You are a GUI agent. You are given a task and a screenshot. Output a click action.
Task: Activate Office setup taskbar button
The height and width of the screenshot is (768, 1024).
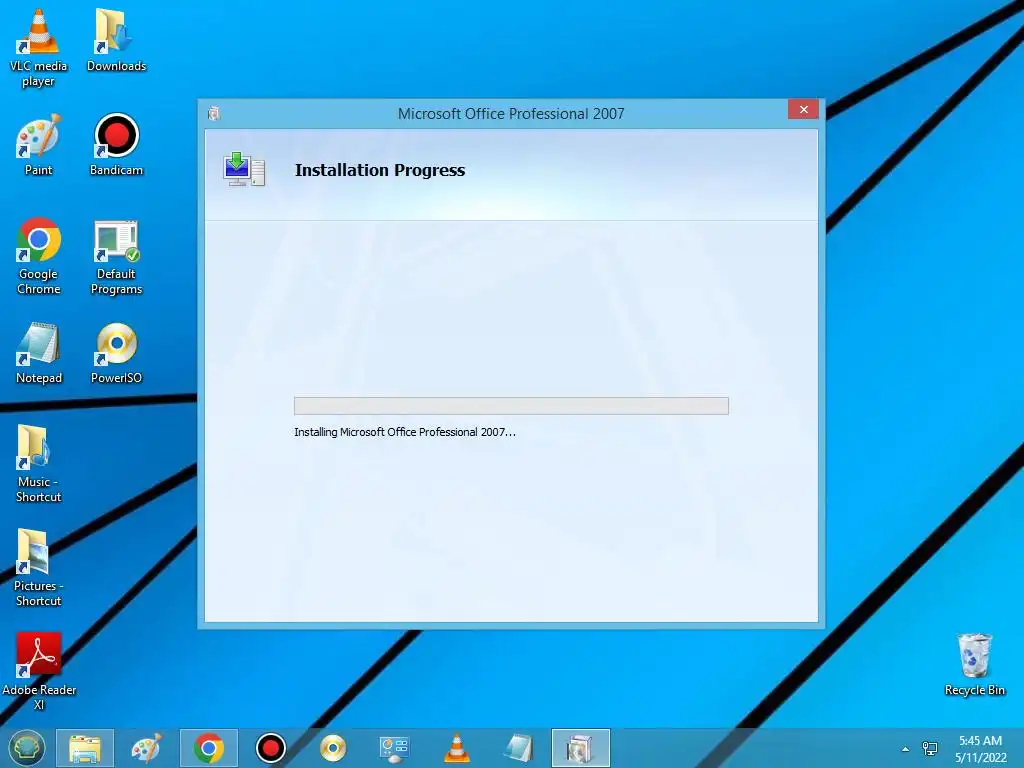click(x=581, y=748)
